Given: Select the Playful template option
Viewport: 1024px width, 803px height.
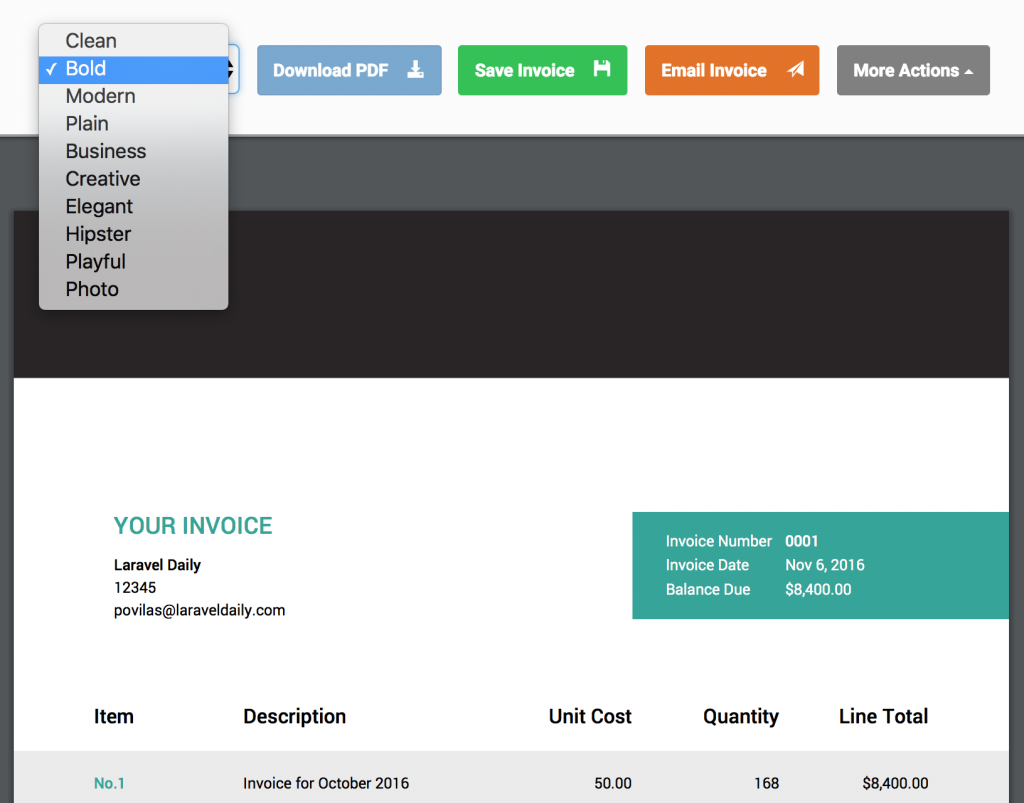Looking at the screenshot, I should [95, 261].
